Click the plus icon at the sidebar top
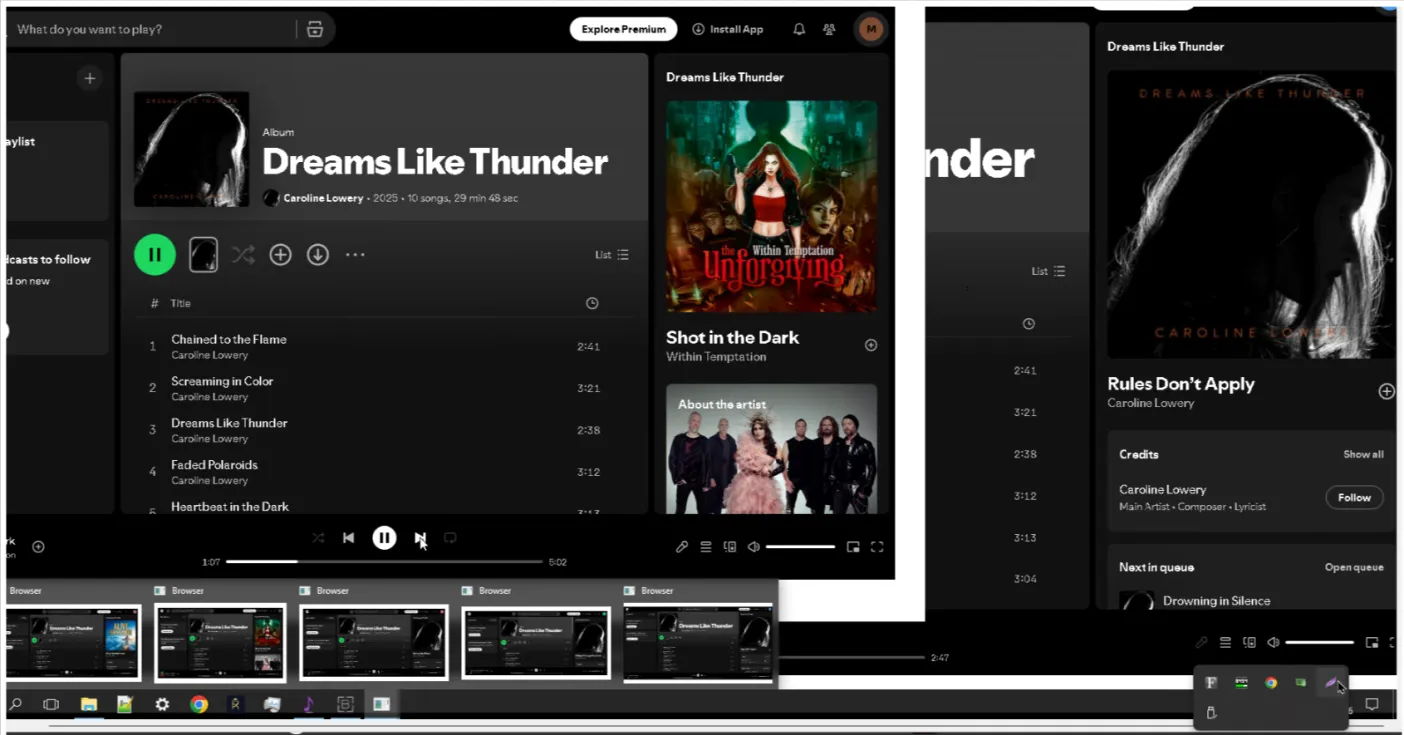The height and width of the screenshot is (735, 1404). 90,78
